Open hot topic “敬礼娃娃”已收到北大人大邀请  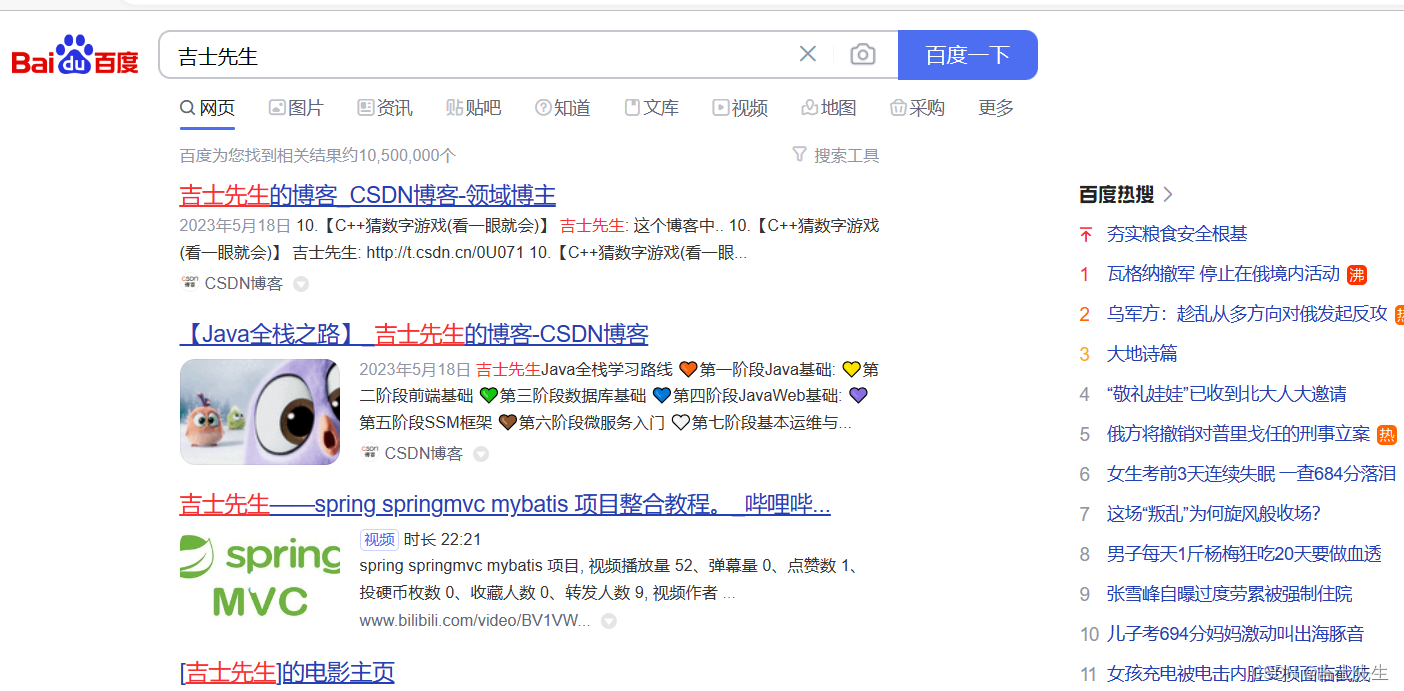click(x=1227, y=394)
